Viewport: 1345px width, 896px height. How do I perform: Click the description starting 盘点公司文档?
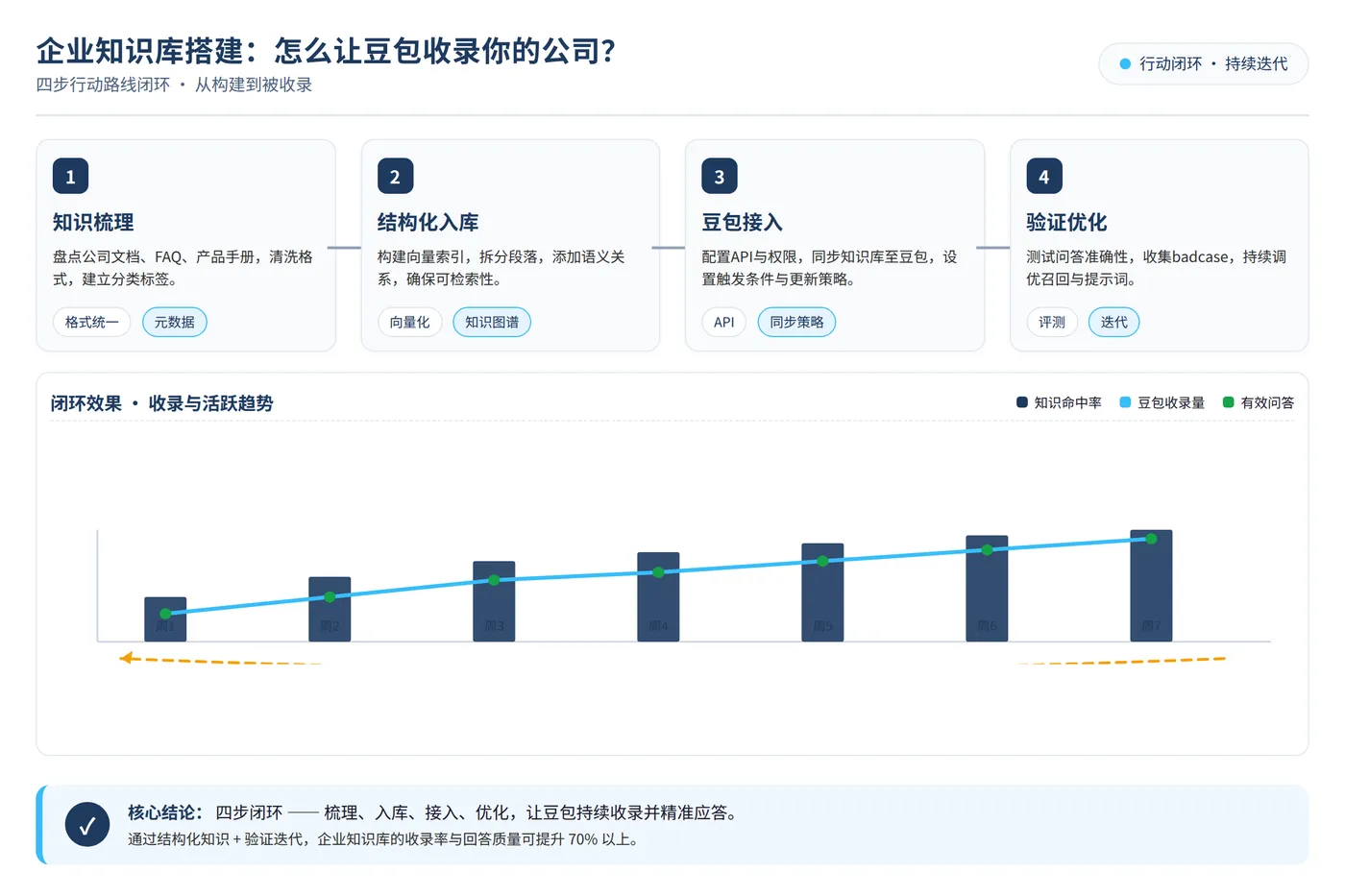[183, 268]
